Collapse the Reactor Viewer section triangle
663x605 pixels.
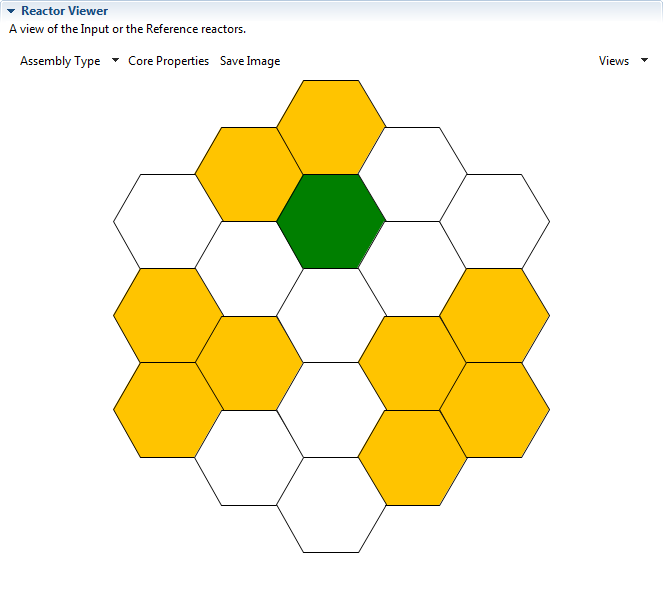(11, 11)
